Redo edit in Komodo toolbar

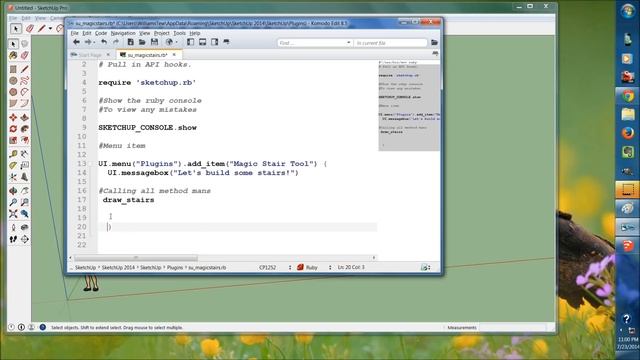[x=116, y=42]
